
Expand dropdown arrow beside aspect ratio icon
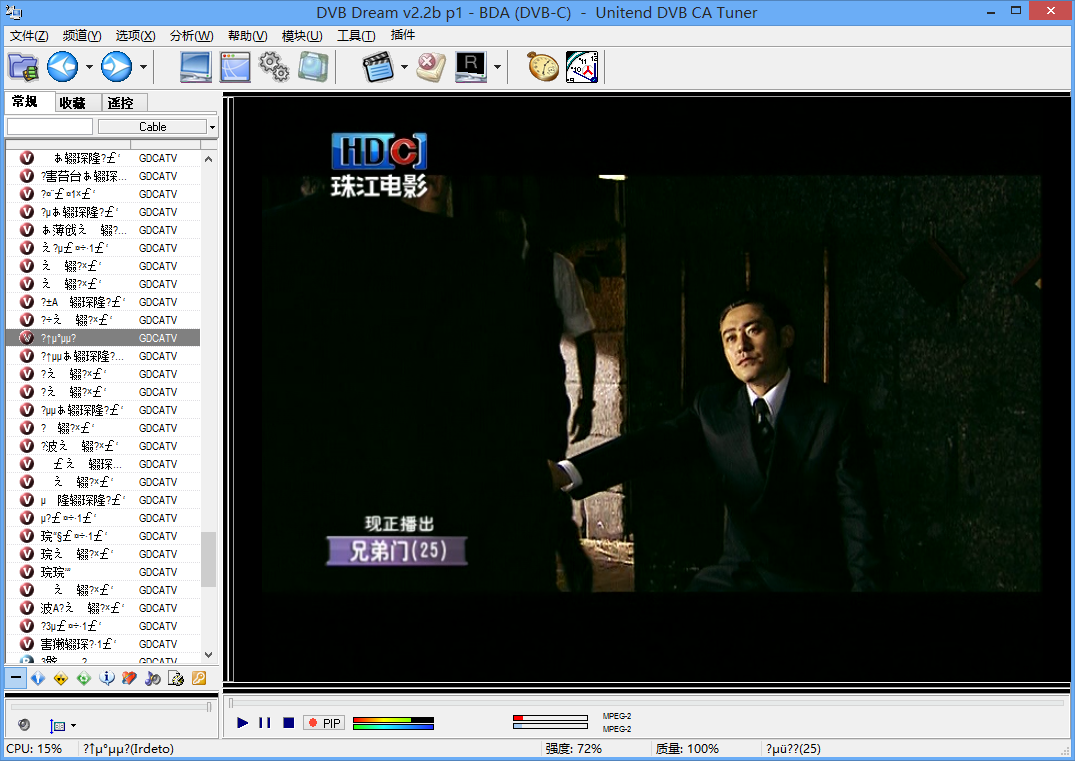pyautogui.click(x=73, y=725)
